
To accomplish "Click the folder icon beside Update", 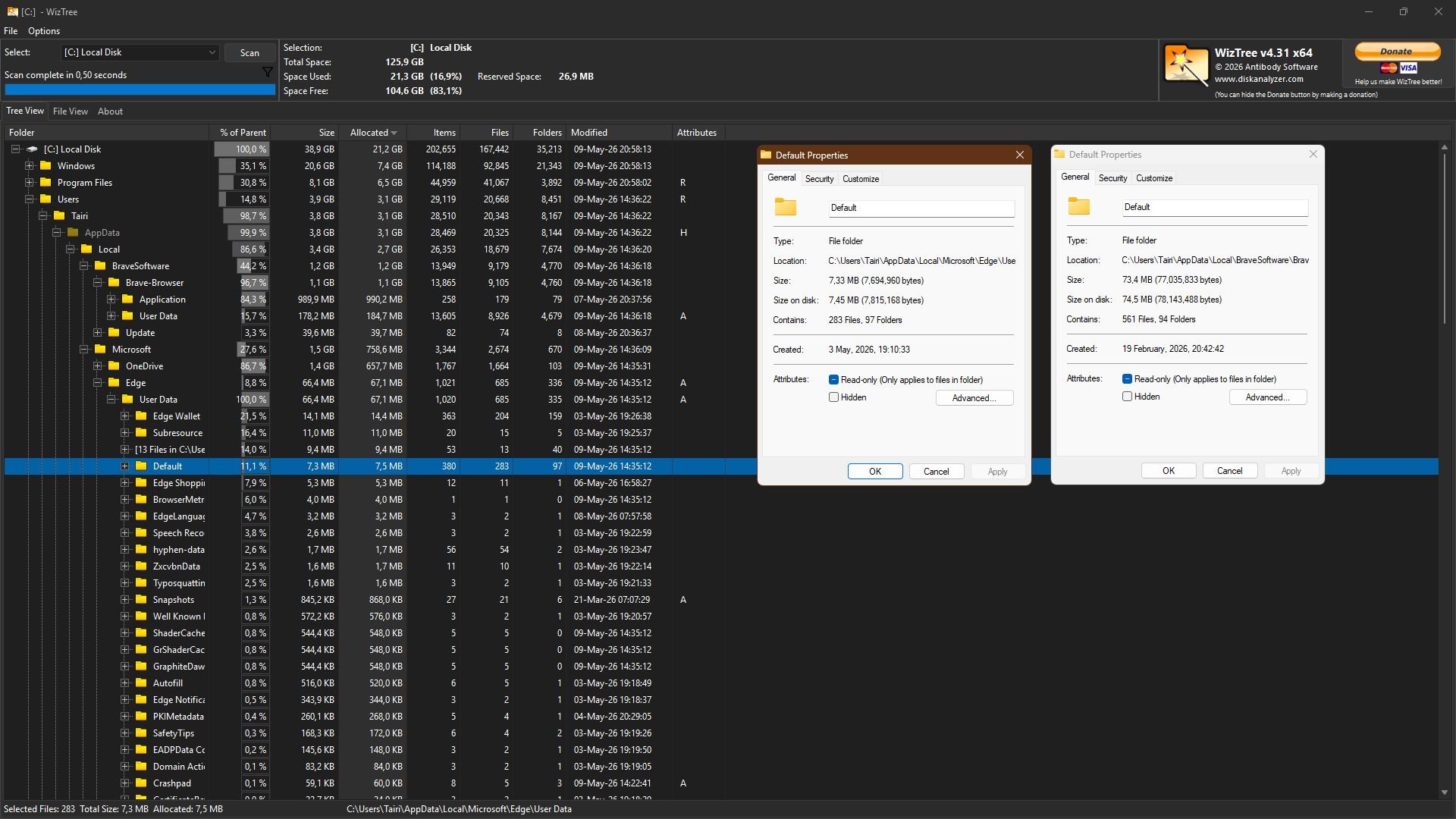I will pyautogui.click(x=114, y=332).
